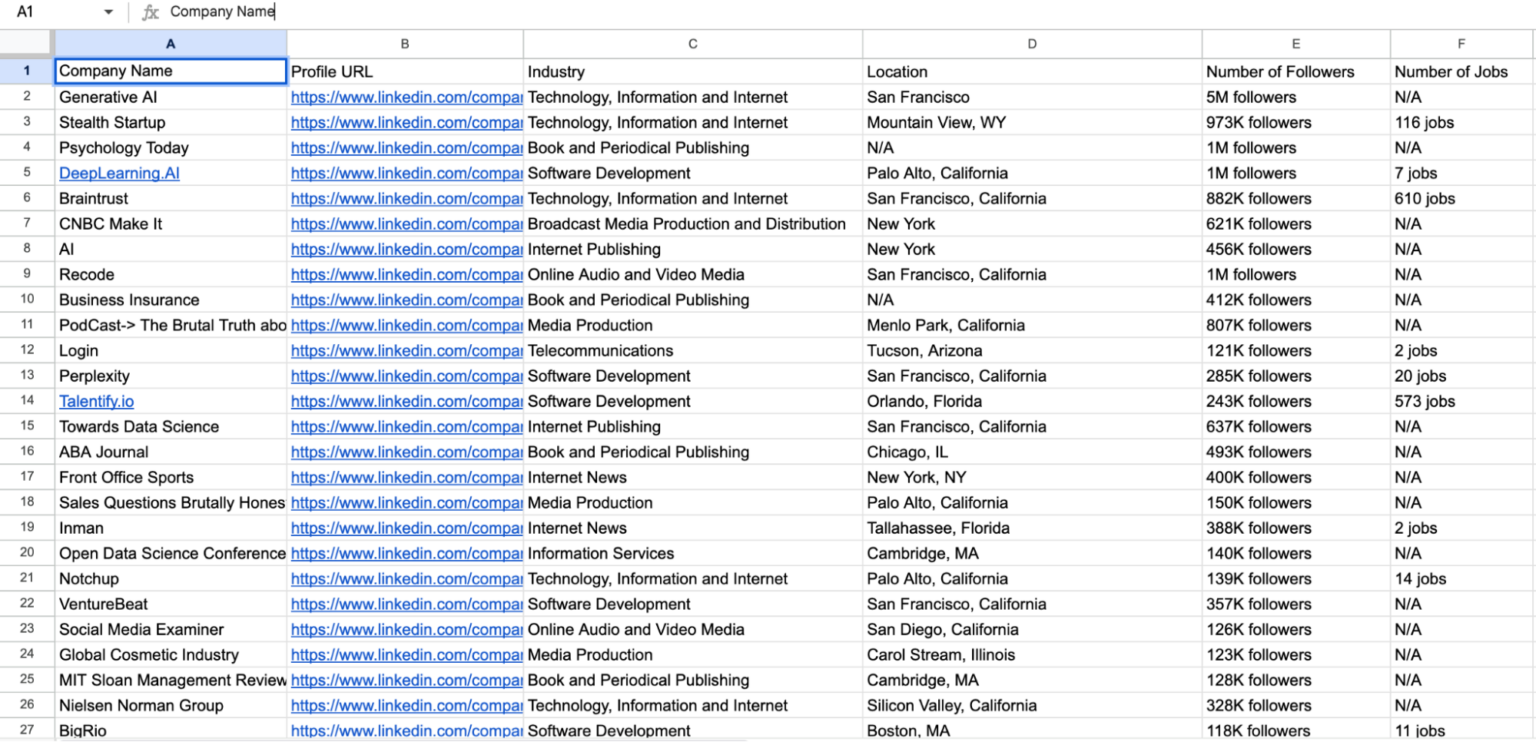Click the 5M followers cell
Viewport: 1536px width, 742px height.
pyautogui.click(x=1296, y=97)
